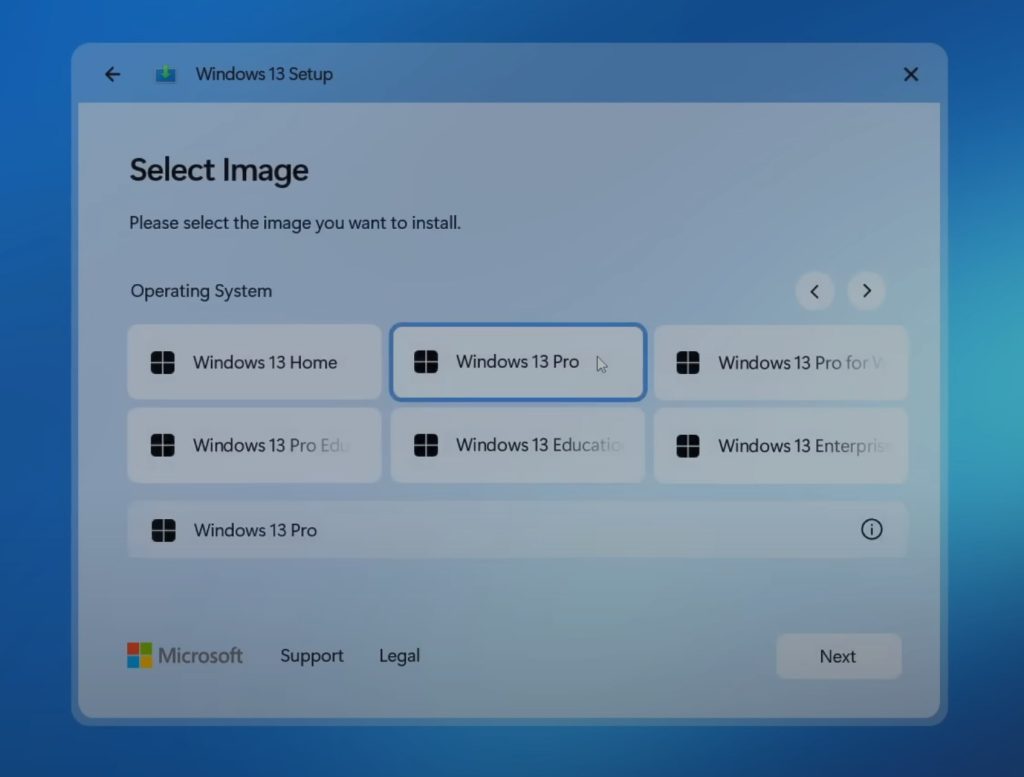
Task: Click the Windows logo on the Enterprise tile
Action: (689, 445)
